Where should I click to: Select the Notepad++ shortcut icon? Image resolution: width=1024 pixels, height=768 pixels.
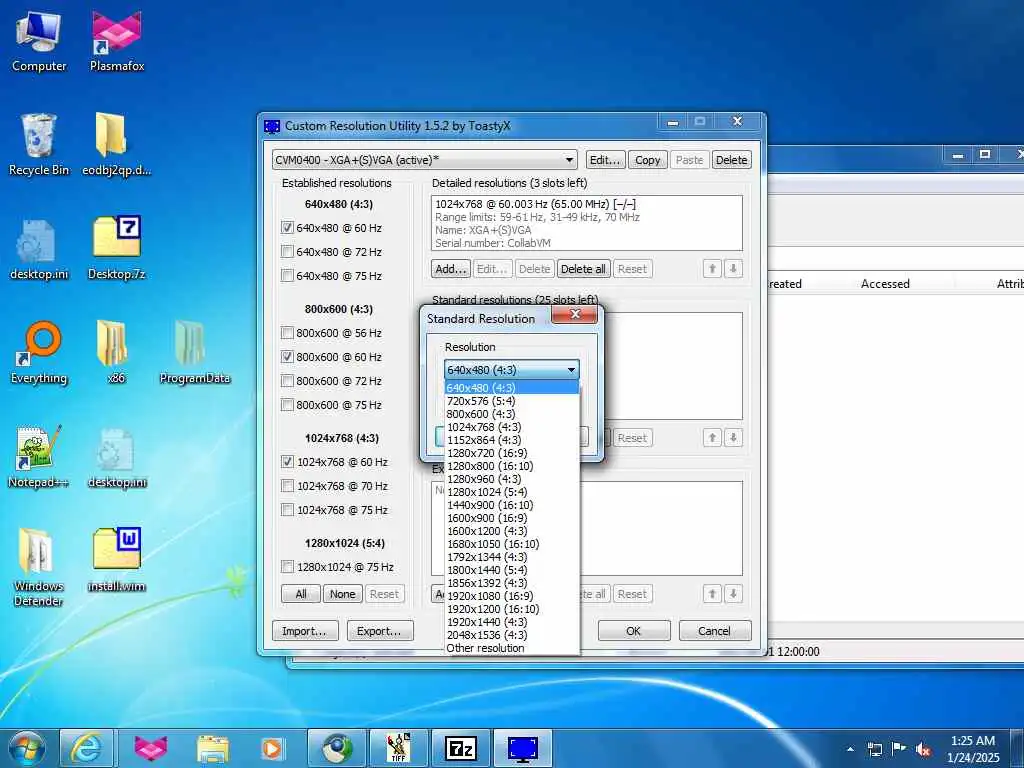pyautogui.click(x=39, y=457)
